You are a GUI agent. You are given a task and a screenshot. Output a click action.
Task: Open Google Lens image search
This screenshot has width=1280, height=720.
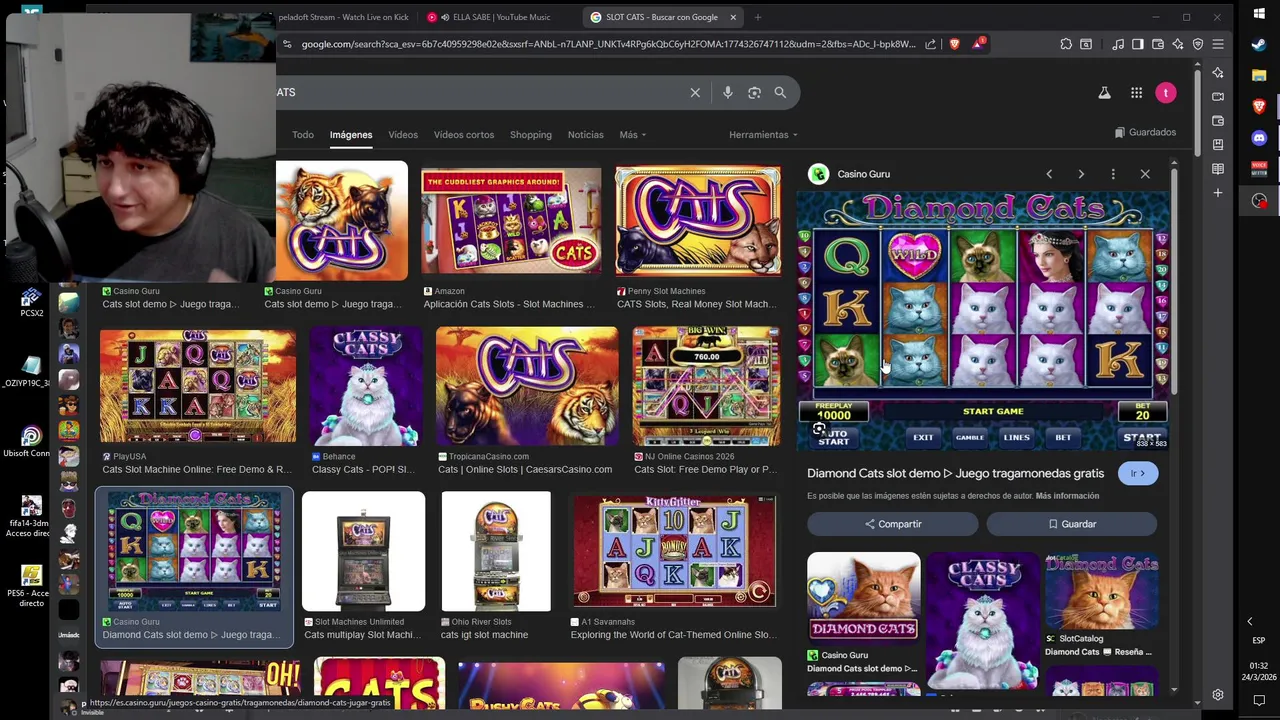[x=754, y=92]
